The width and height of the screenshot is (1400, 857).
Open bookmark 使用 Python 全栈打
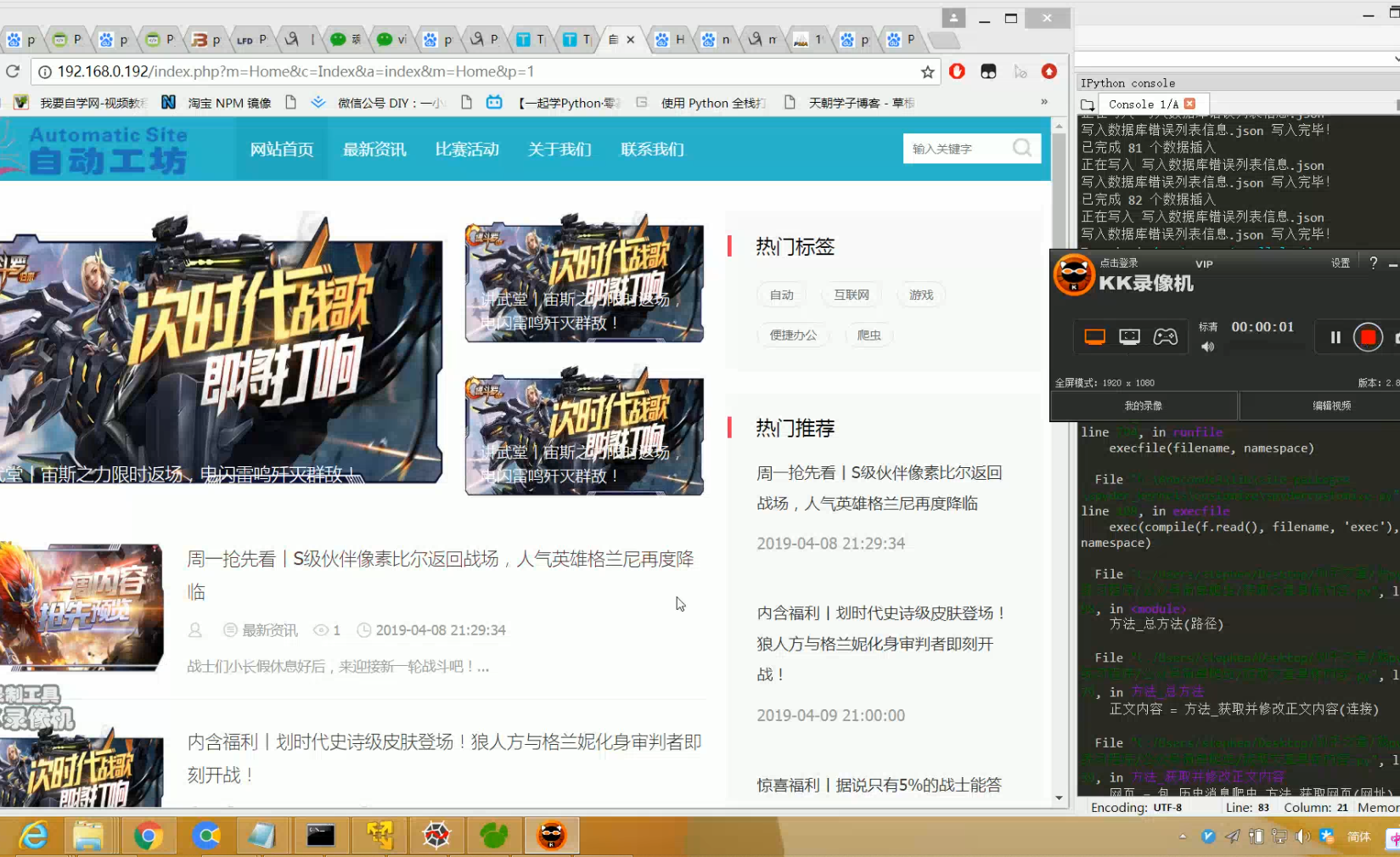[700, 103]
